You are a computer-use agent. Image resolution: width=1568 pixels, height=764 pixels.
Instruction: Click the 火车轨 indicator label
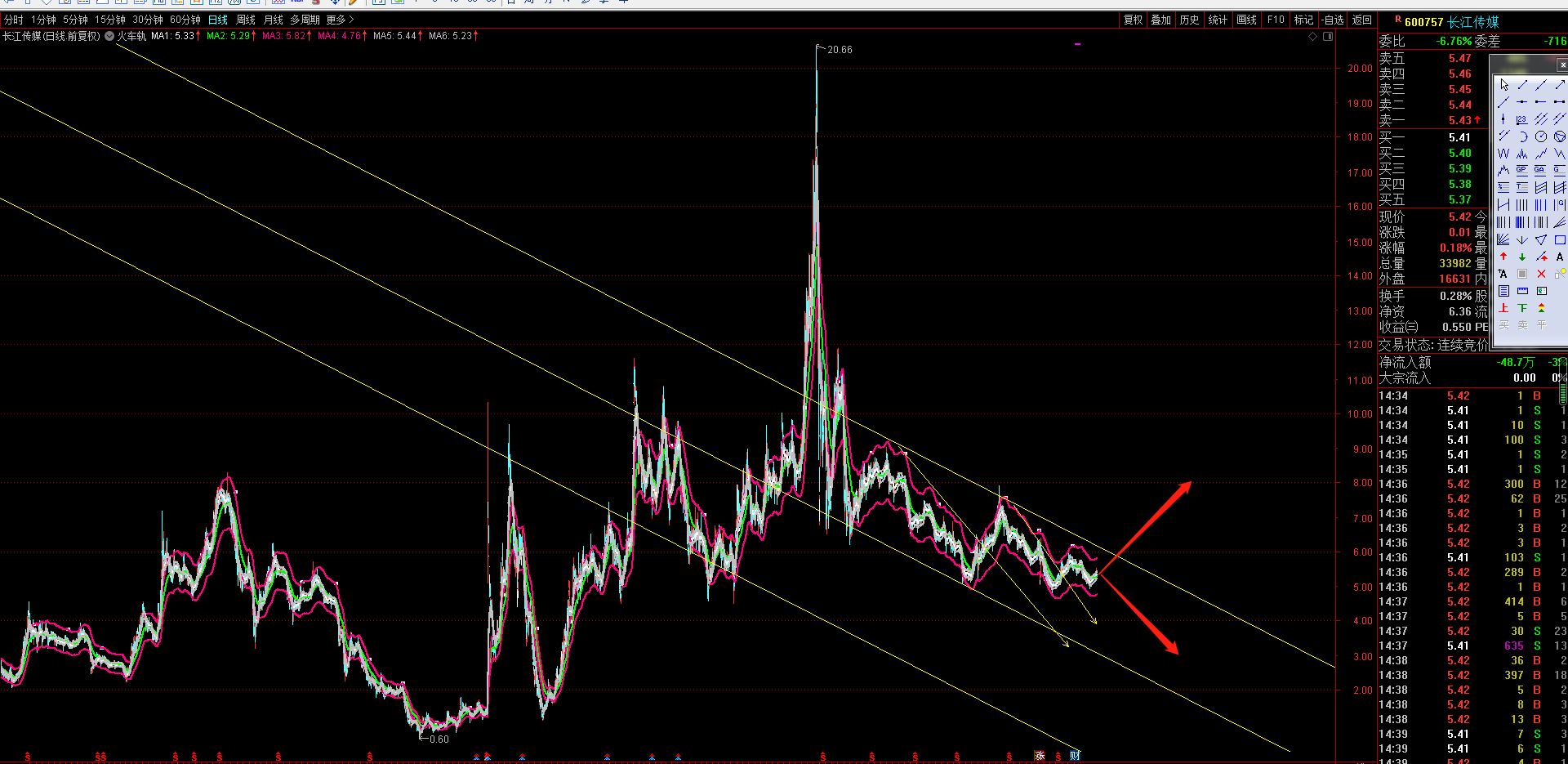tap(131, 36)
